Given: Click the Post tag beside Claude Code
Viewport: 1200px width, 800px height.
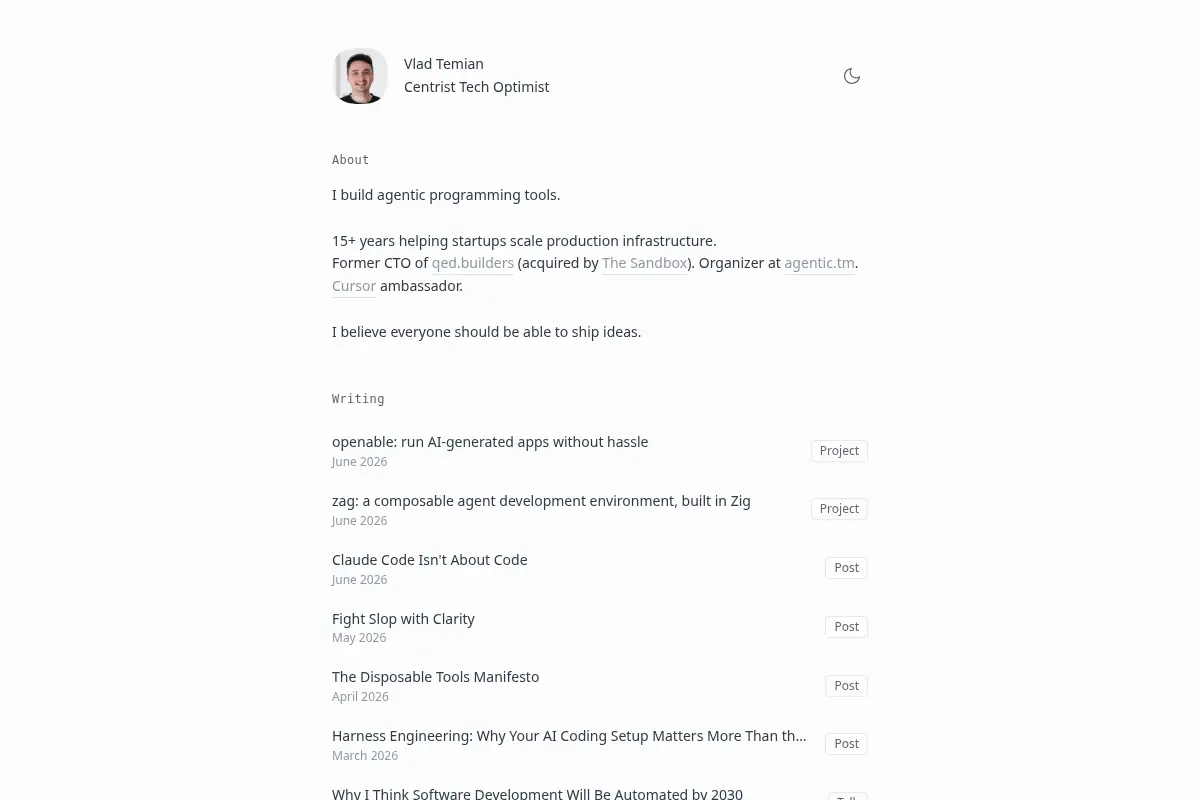Looking at the screenshot, I should pos(846,568).
